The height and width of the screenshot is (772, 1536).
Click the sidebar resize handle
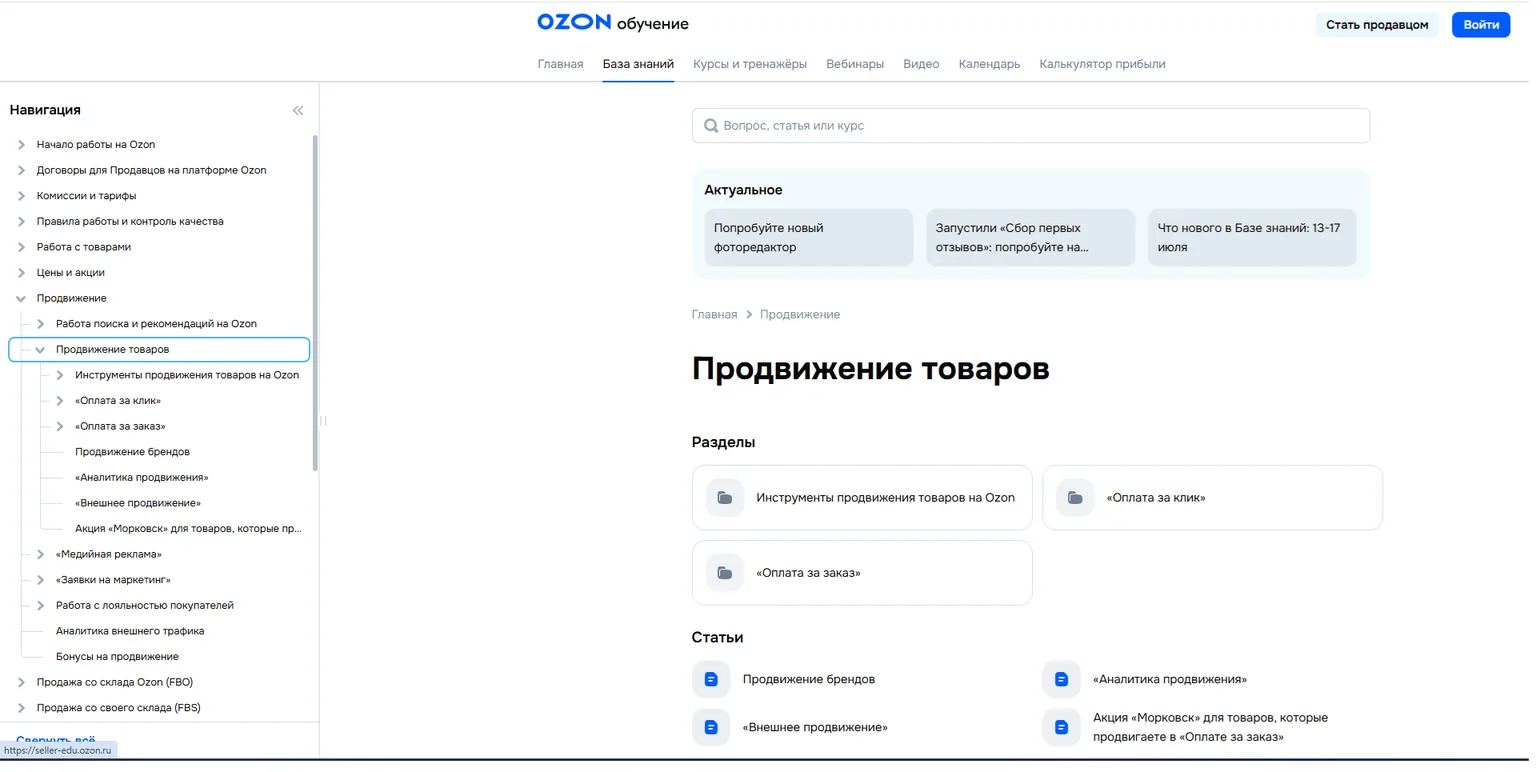click(323, 421)
